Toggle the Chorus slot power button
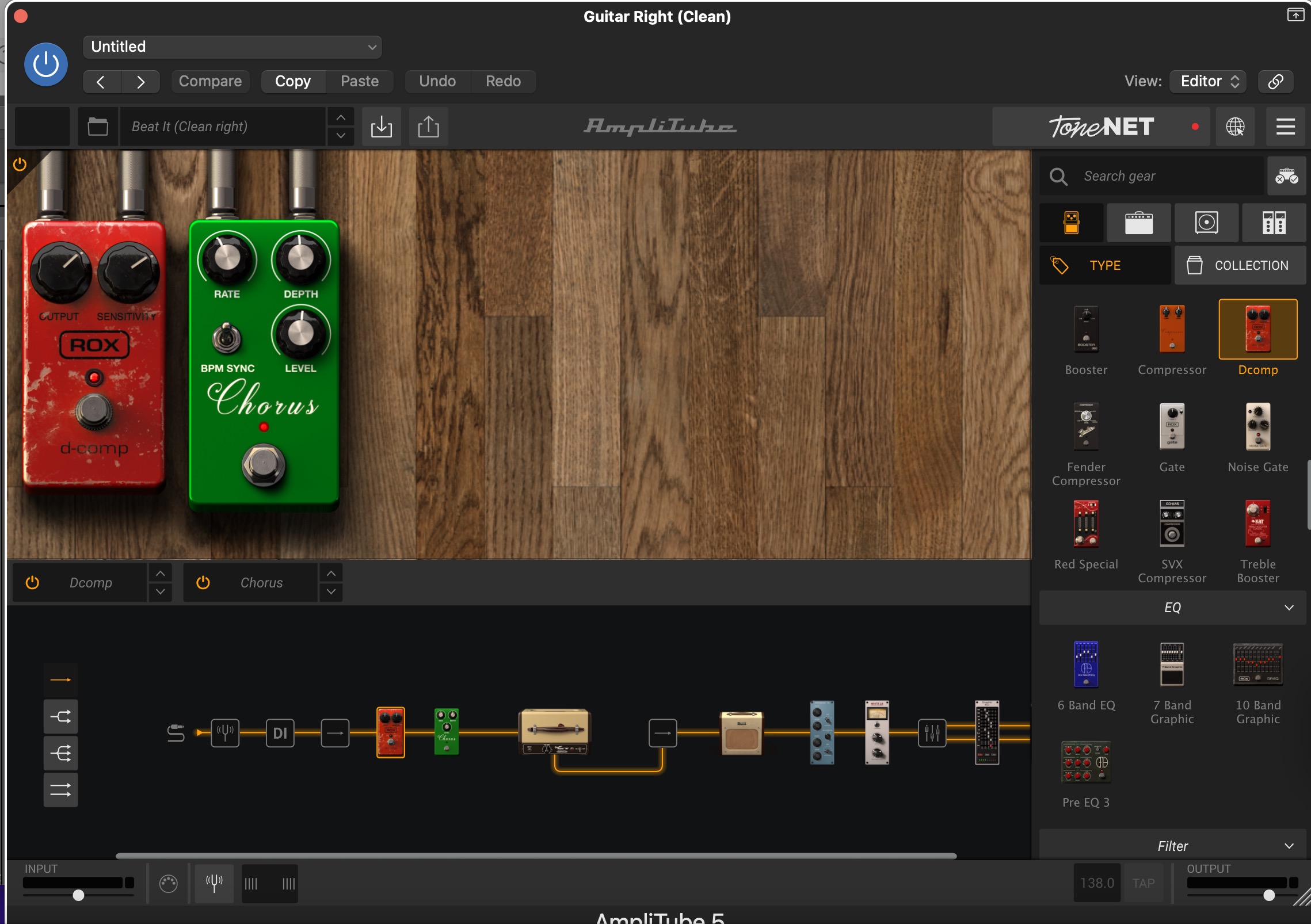The image size is (1311, 924). click(203, 583)
